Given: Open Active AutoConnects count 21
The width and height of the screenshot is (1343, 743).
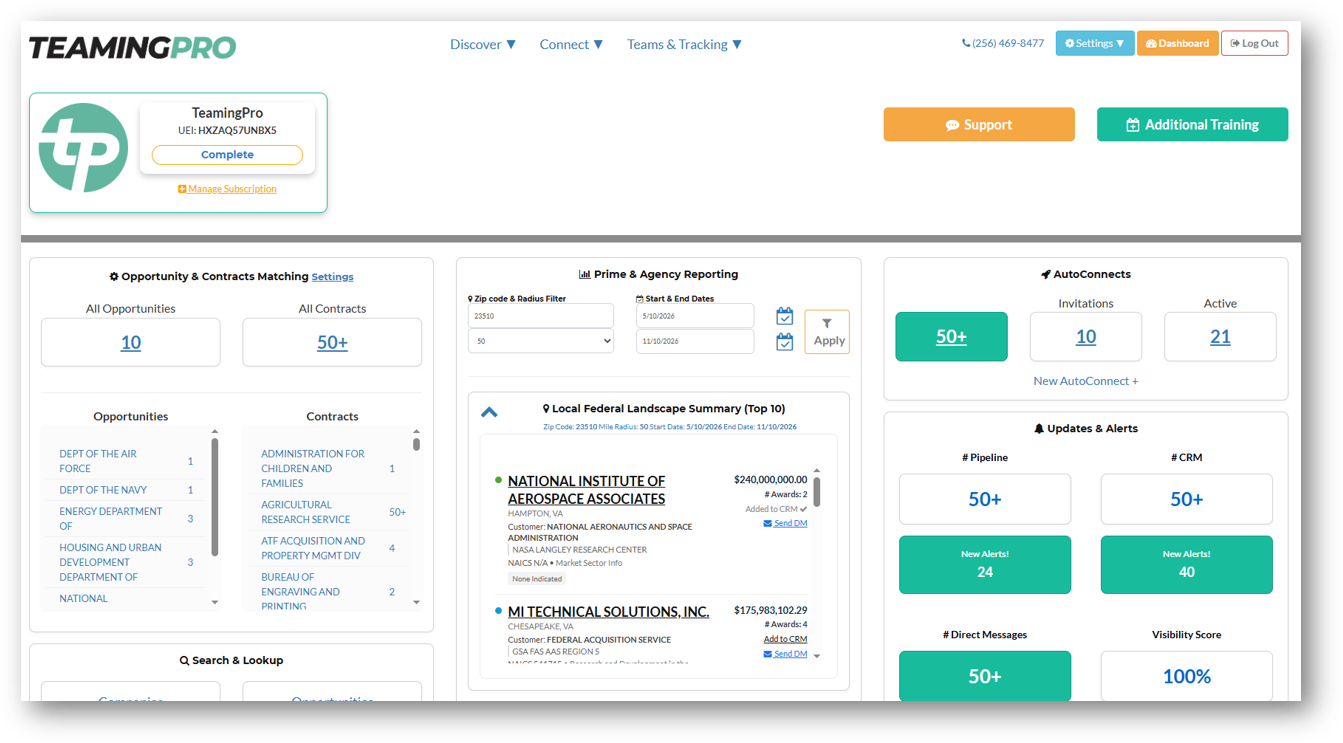Looking at the screenshot, I should pyautogui.click(x=1220, y=337).
